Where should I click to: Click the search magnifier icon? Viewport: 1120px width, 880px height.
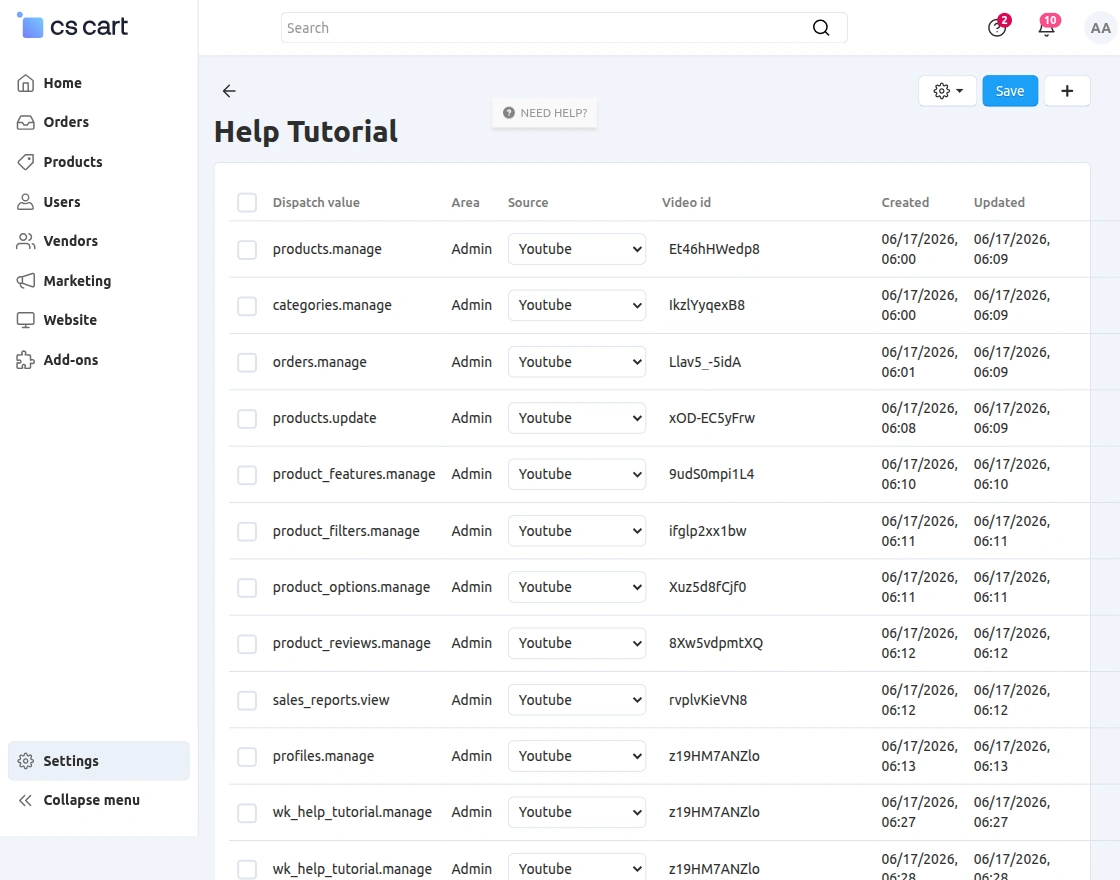(821, 28)
